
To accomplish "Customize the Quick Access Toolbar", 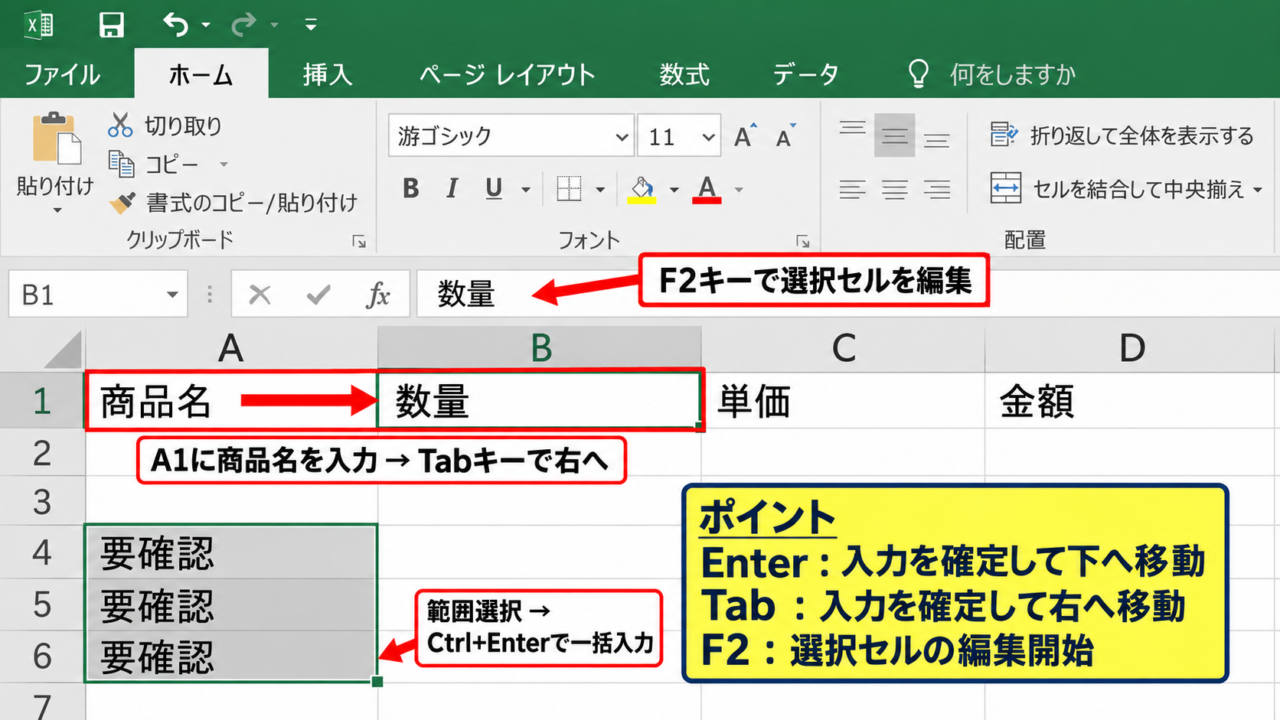I will click(x=311, y=25).
